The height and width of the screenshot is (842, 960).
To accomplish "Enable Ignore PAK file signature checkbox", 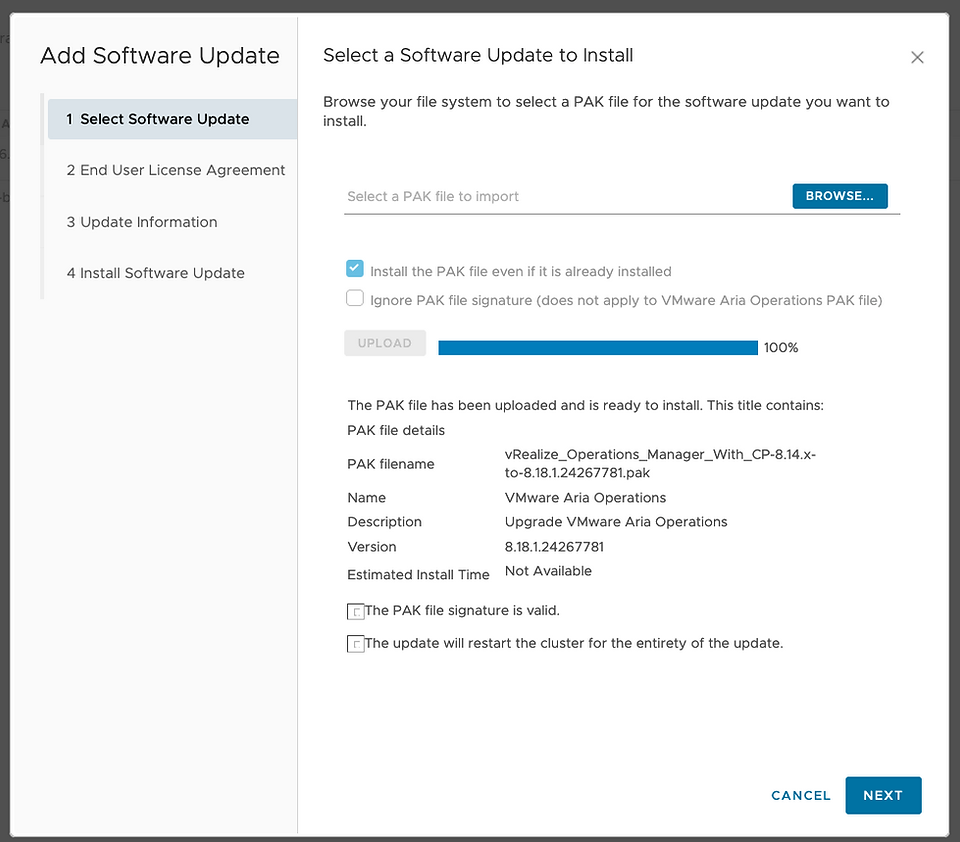I will [354, 298].
